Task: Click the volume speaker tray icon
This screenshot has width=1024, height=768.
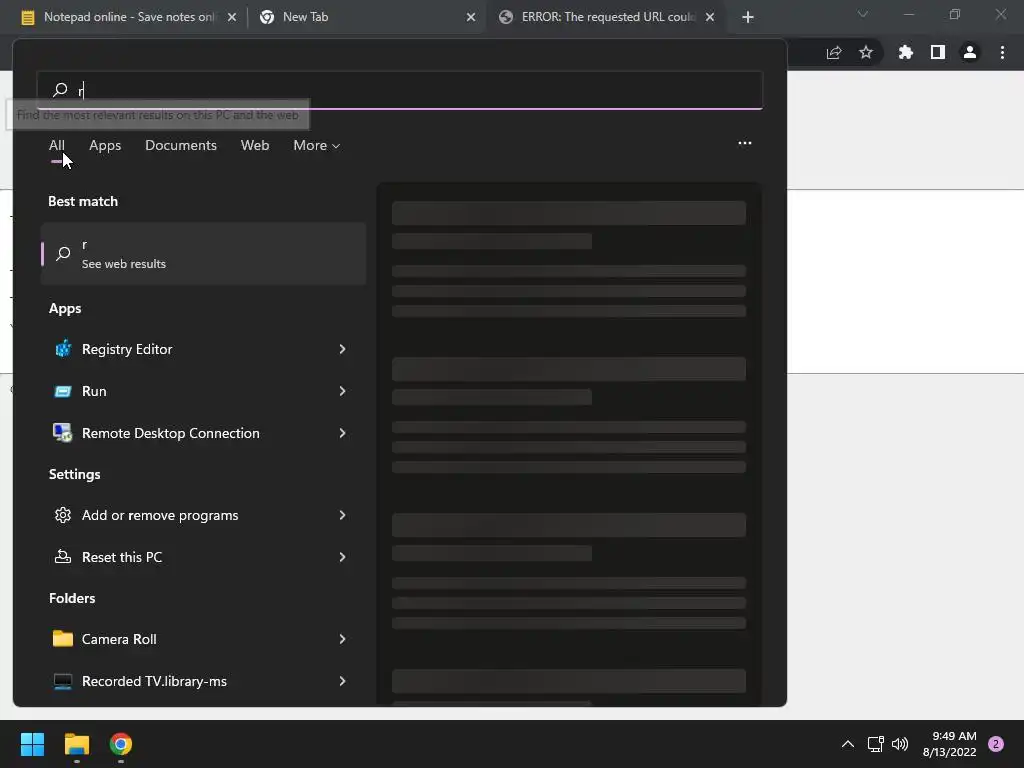Action: 900,744
